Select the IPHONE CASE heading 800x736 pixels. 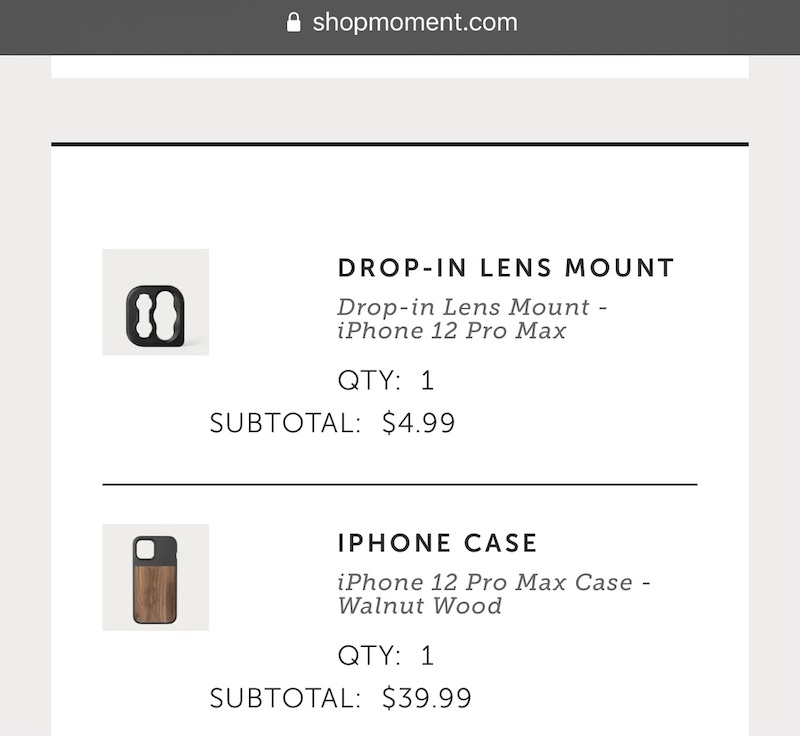coord(437,543)
